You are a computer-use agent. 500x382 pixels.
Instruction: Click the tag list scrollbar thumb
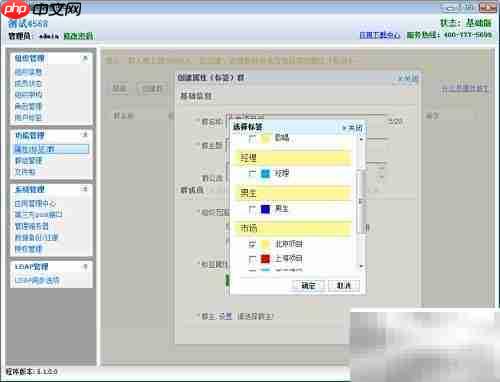point(361,202)
